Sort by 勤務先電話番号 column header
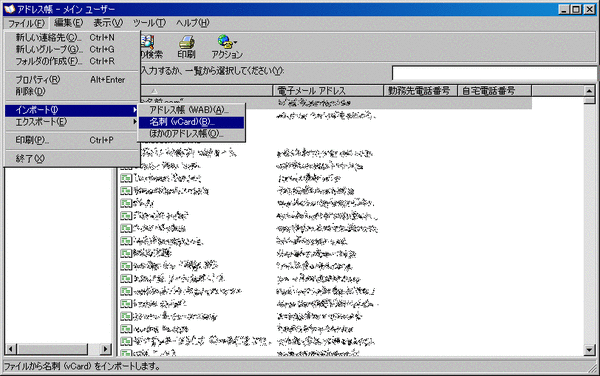 (421, 91)
